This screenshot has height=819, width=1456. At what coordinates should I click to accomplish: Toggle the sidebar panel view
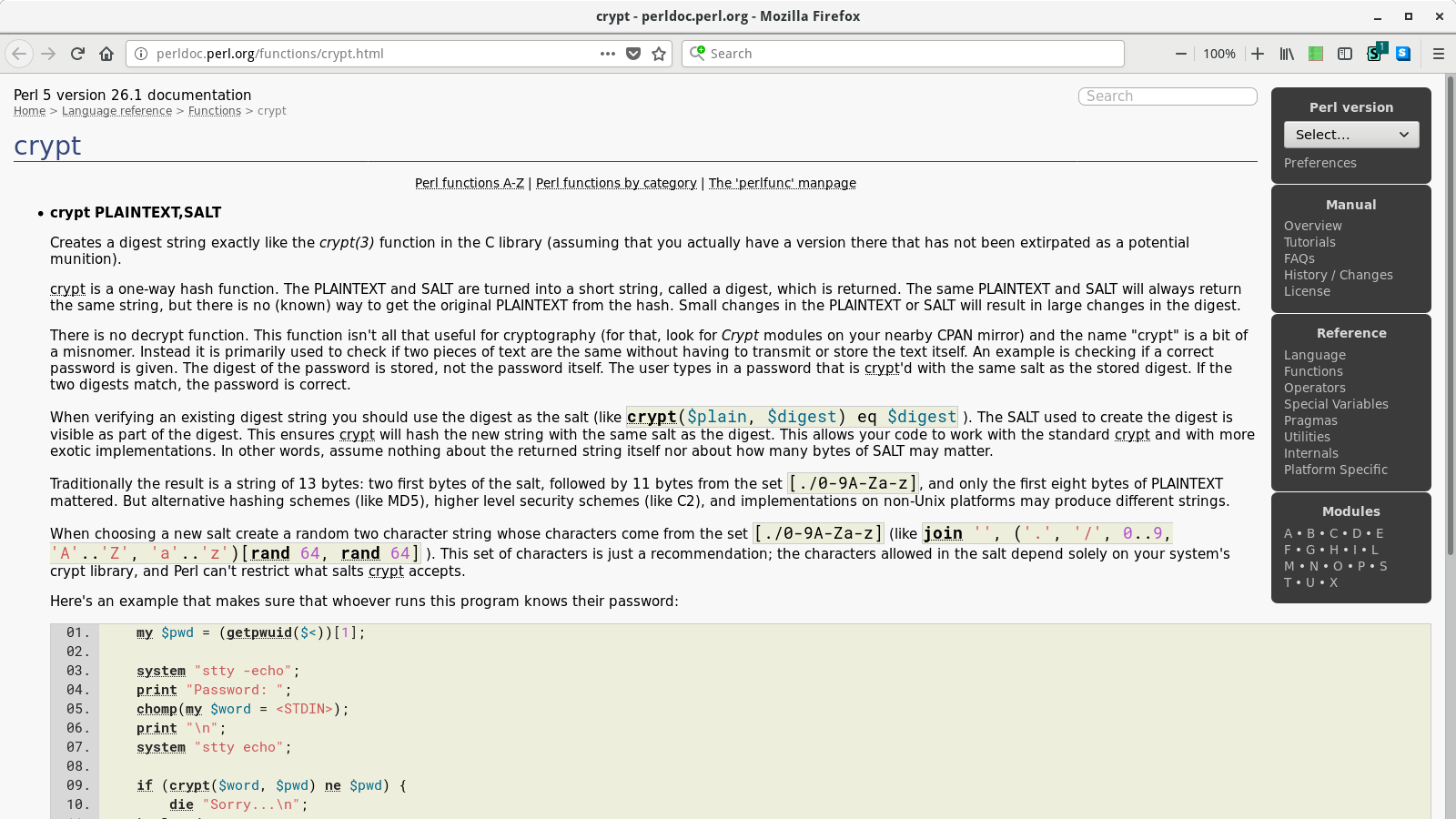[x=1345, y=54]
